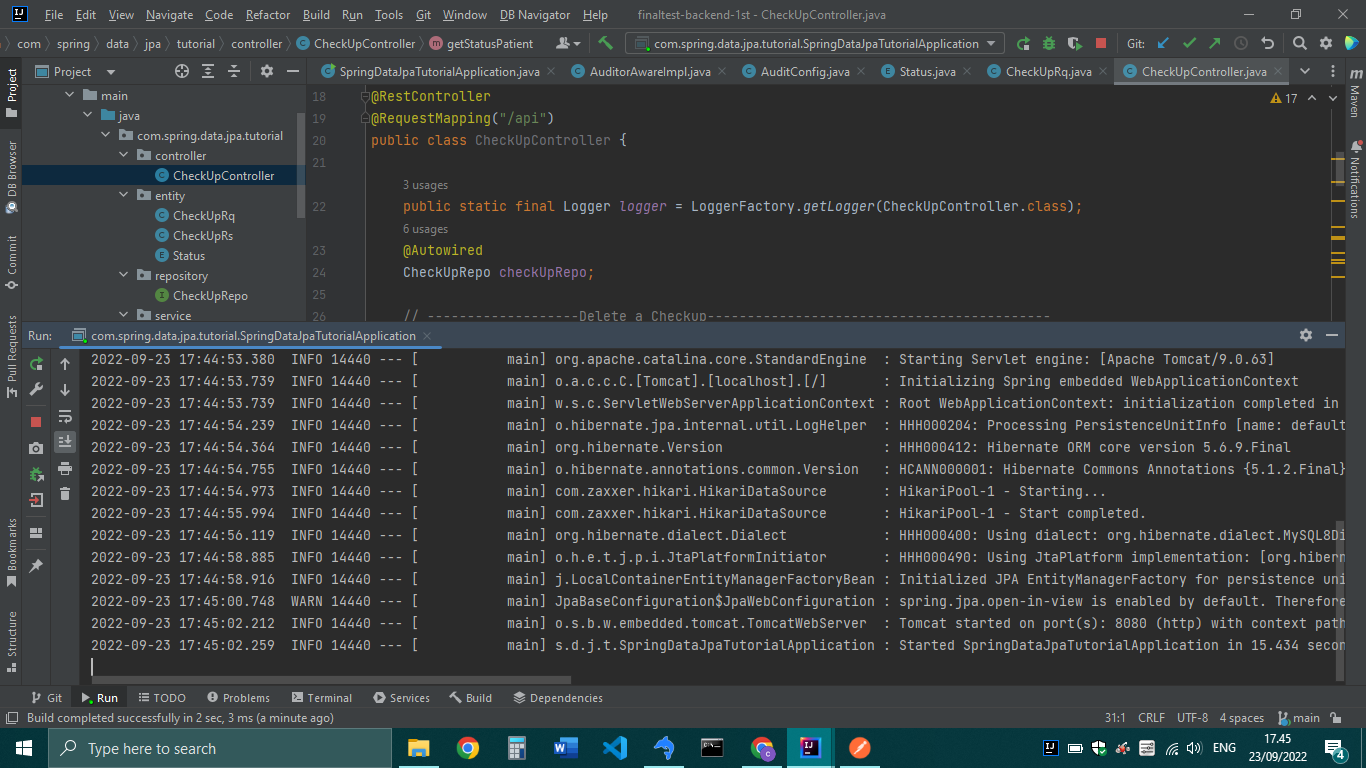The image size is (1366, 768).
Task: Open the Navigate menu
Action: 168,15
